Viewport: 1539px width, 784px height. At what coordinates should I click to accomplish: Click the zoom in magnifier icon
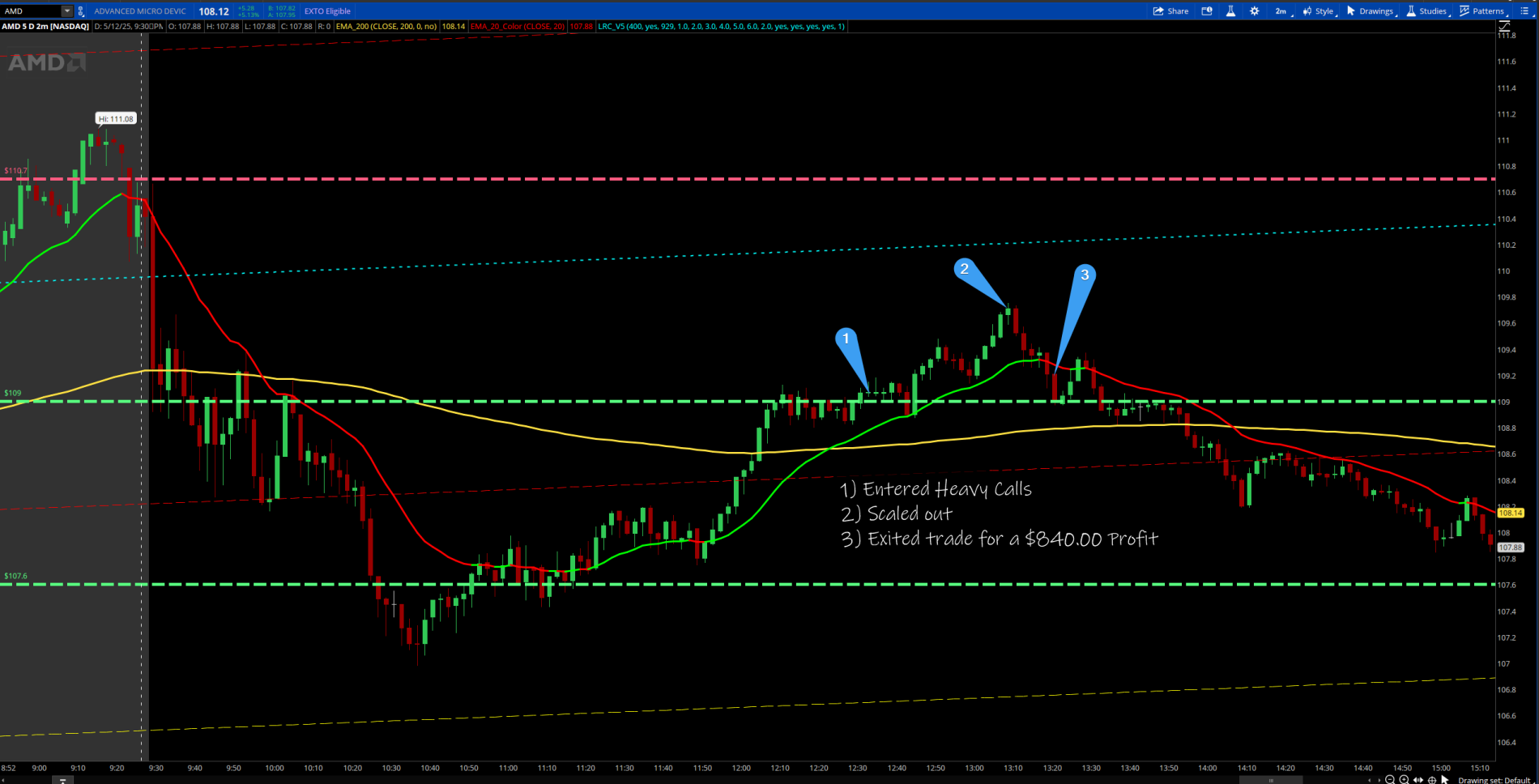(x=1404, y=779)
